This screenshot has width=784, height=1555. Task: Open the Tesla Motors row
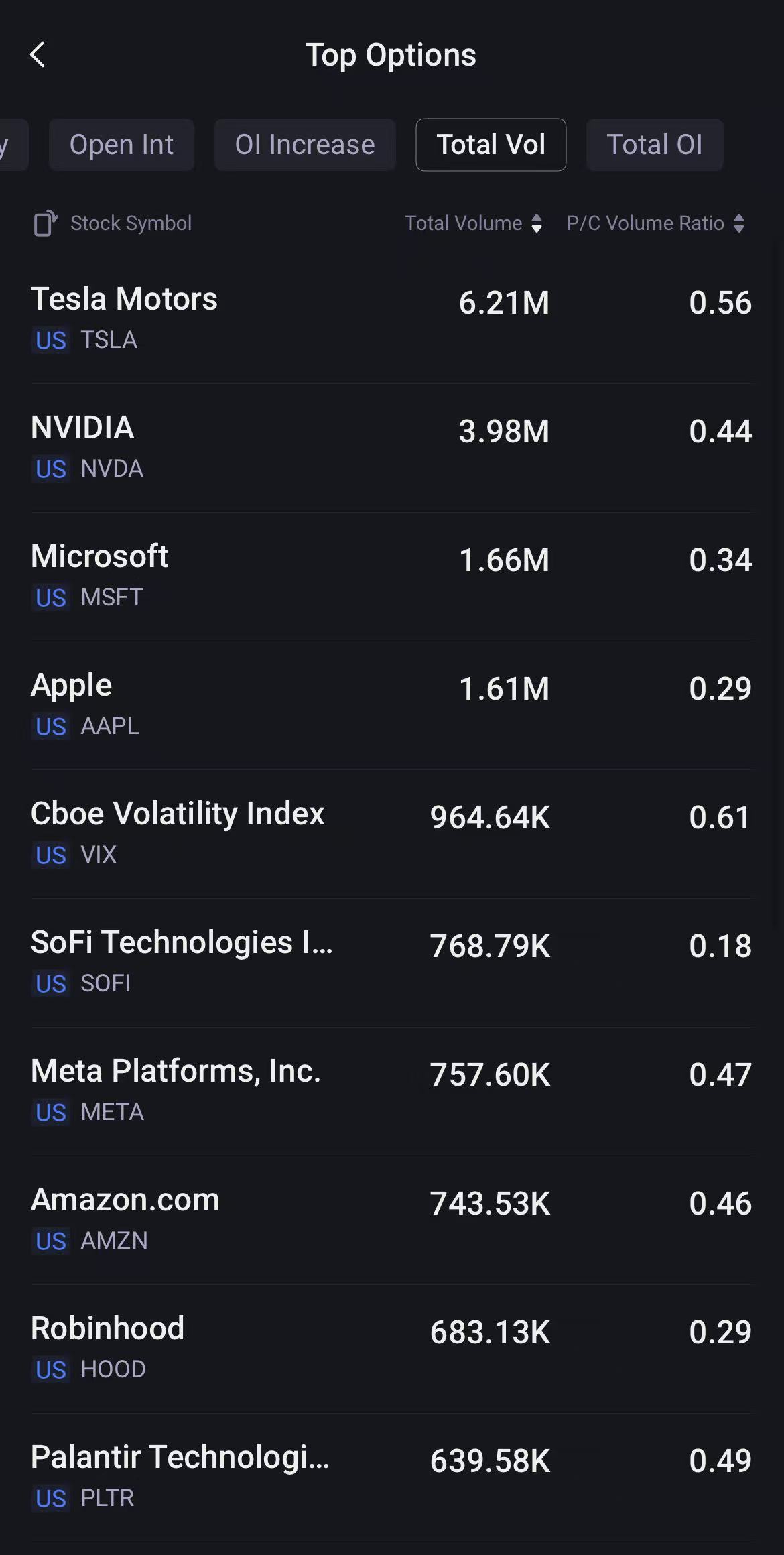[392, 318]
